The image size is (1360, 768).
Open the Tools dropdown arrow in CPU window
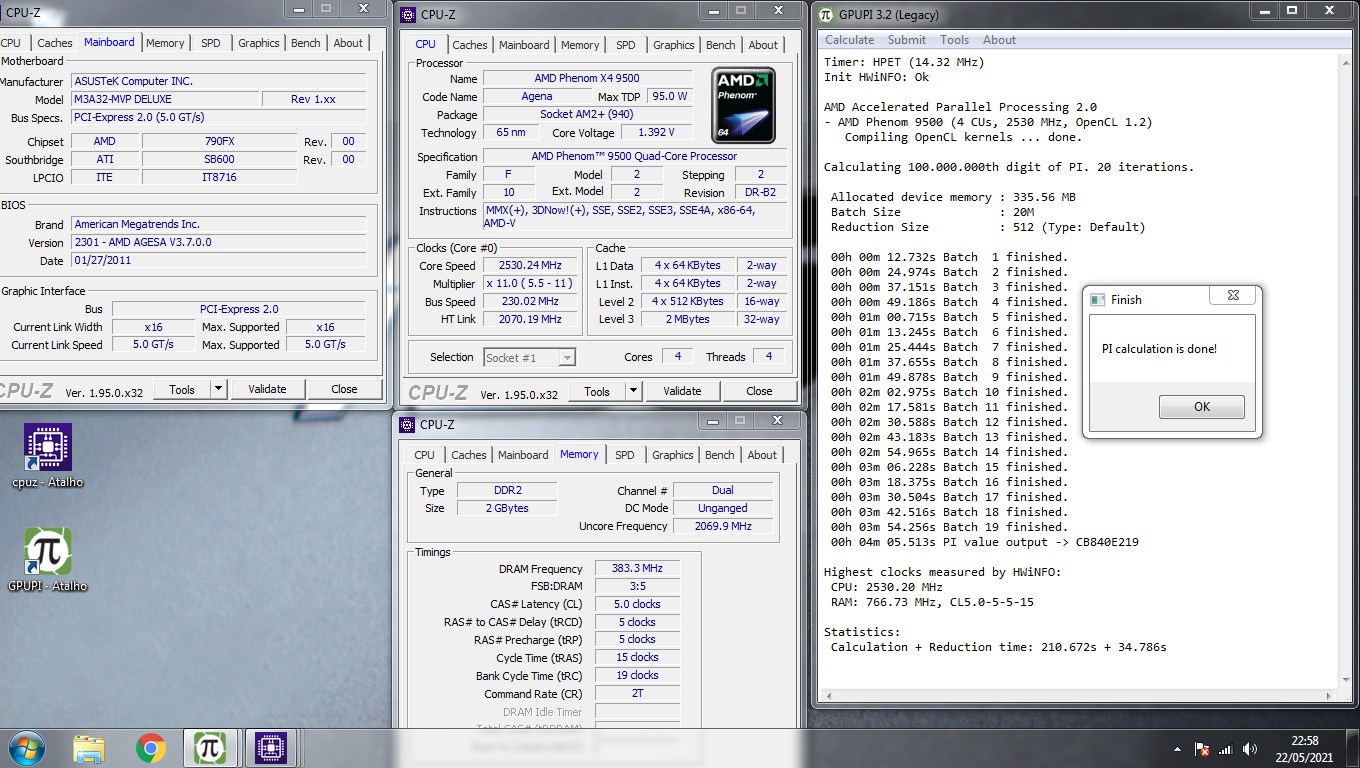[634, 391]
